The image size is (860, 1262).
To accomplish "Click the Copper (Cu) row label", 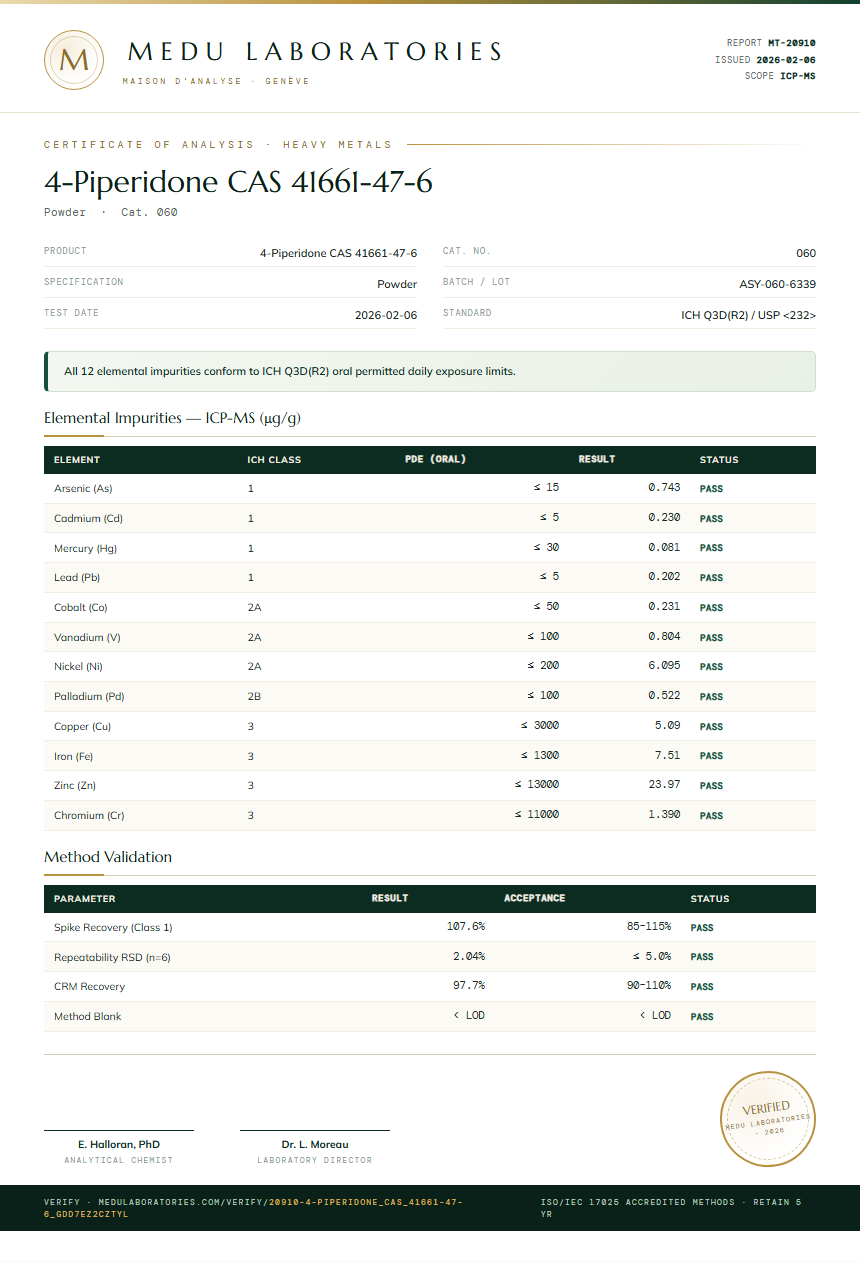I will point(82,726).
